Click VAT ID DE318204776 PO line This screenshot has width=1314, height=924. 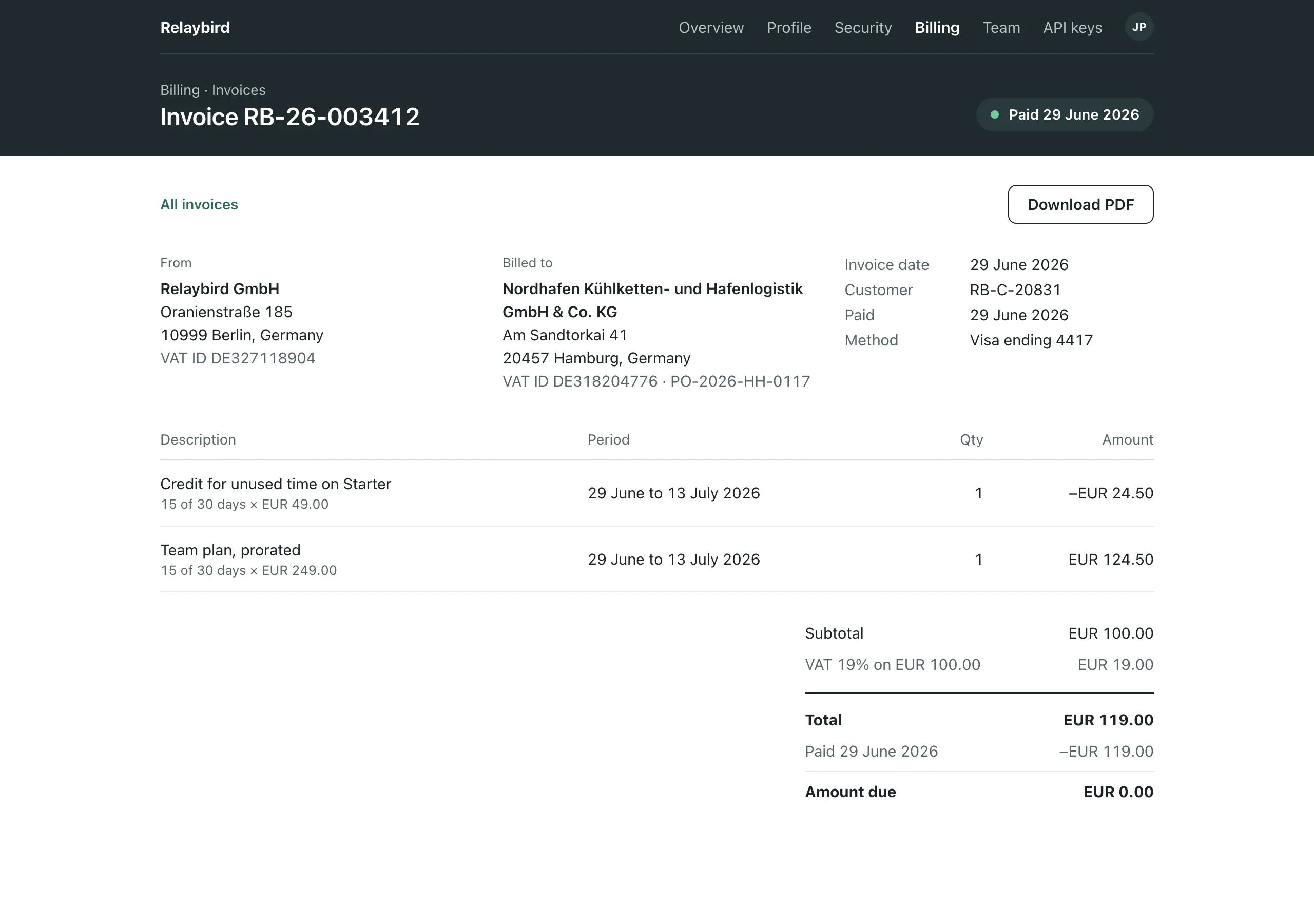click(656, 381)
